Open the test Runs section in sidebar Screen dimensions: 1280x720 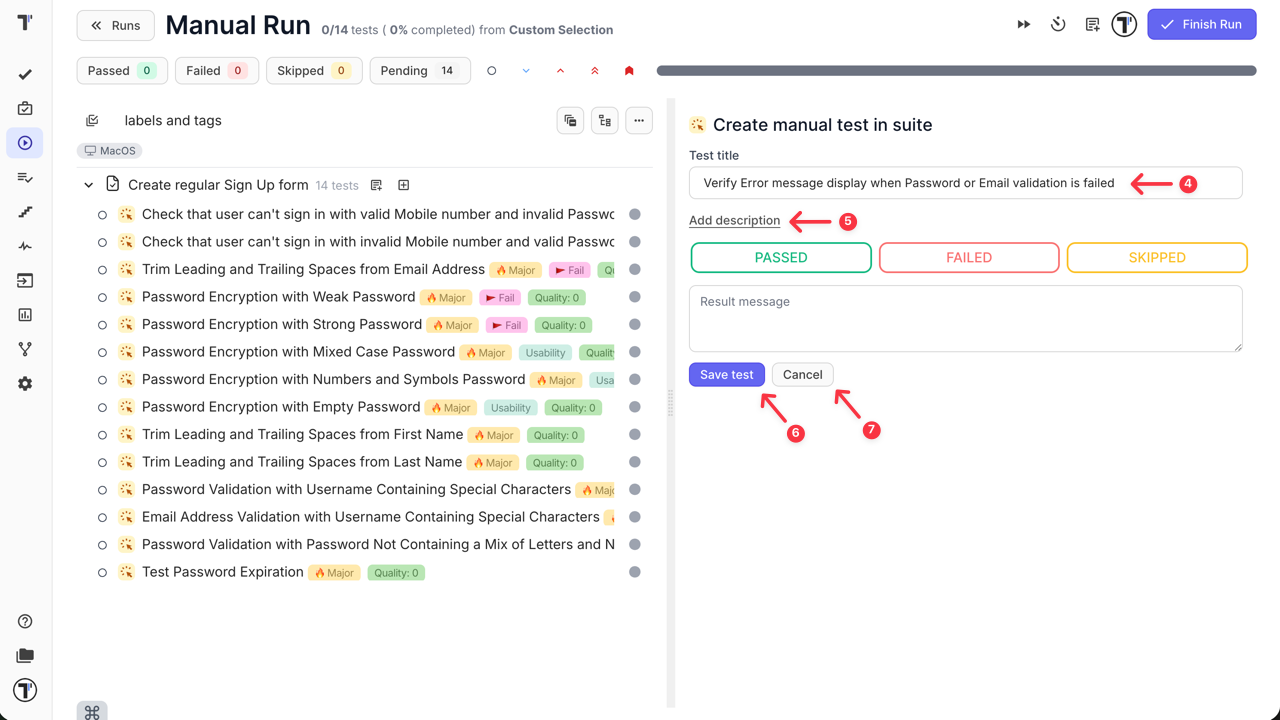pos(24,142)
